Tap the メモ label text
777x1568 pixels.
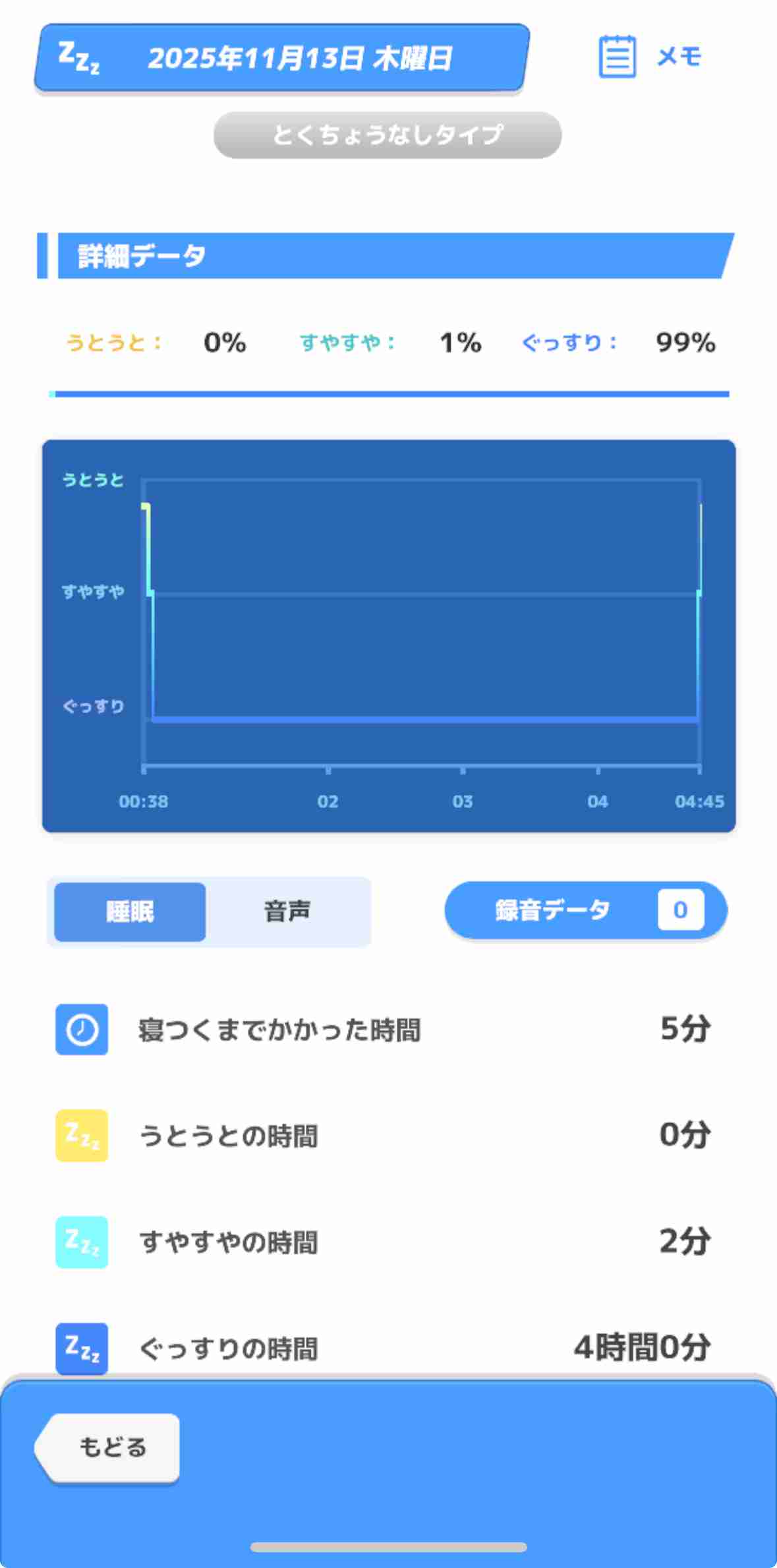click(x=679, y=57)
